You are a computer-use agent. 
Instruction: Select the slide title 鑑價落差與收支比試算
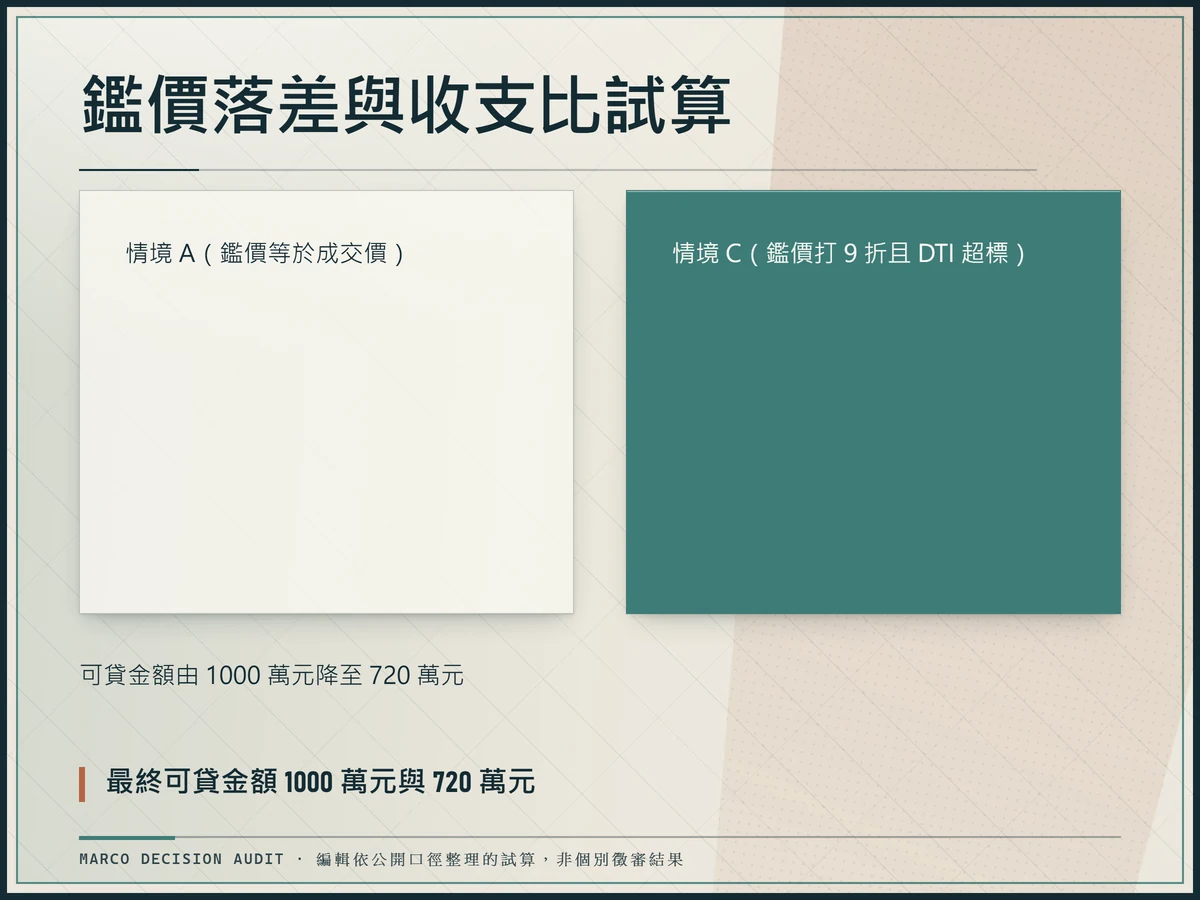coord(405,104)
